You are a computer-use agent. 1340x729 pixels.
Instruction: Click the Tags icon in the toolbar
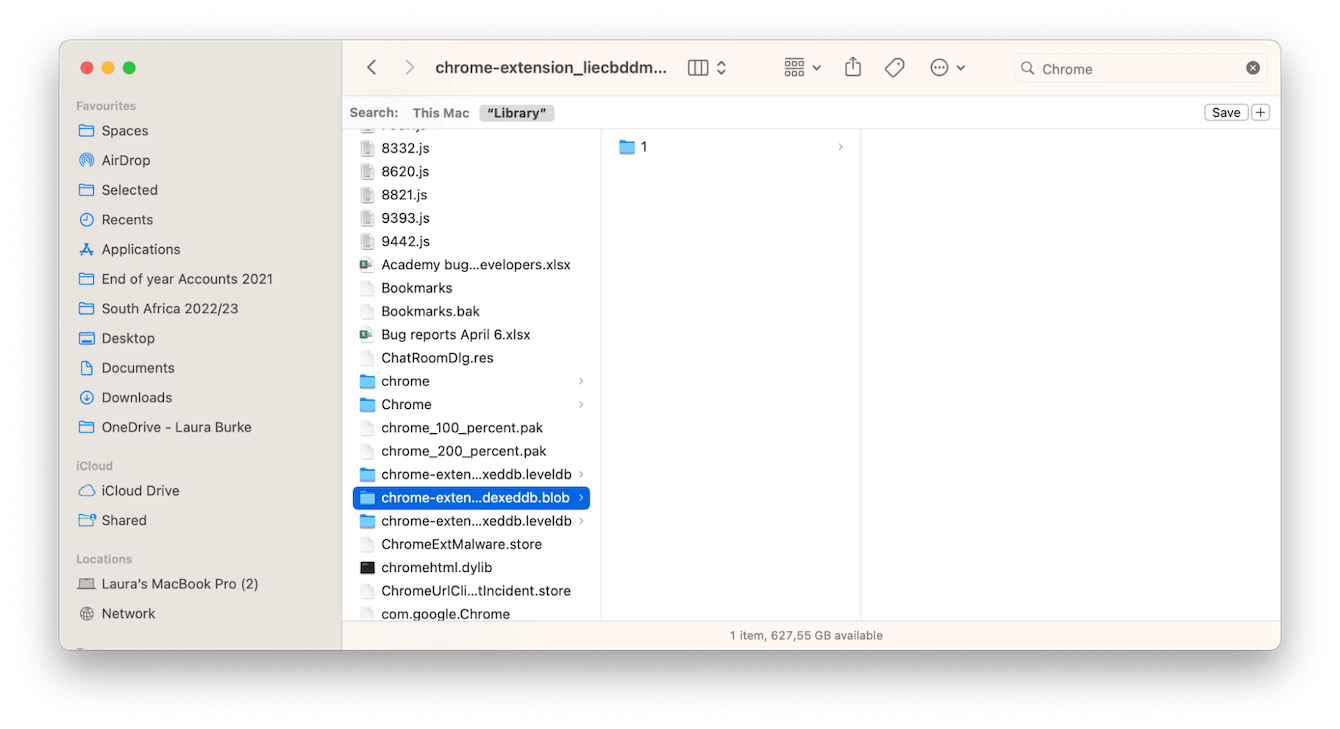[895, 67]
